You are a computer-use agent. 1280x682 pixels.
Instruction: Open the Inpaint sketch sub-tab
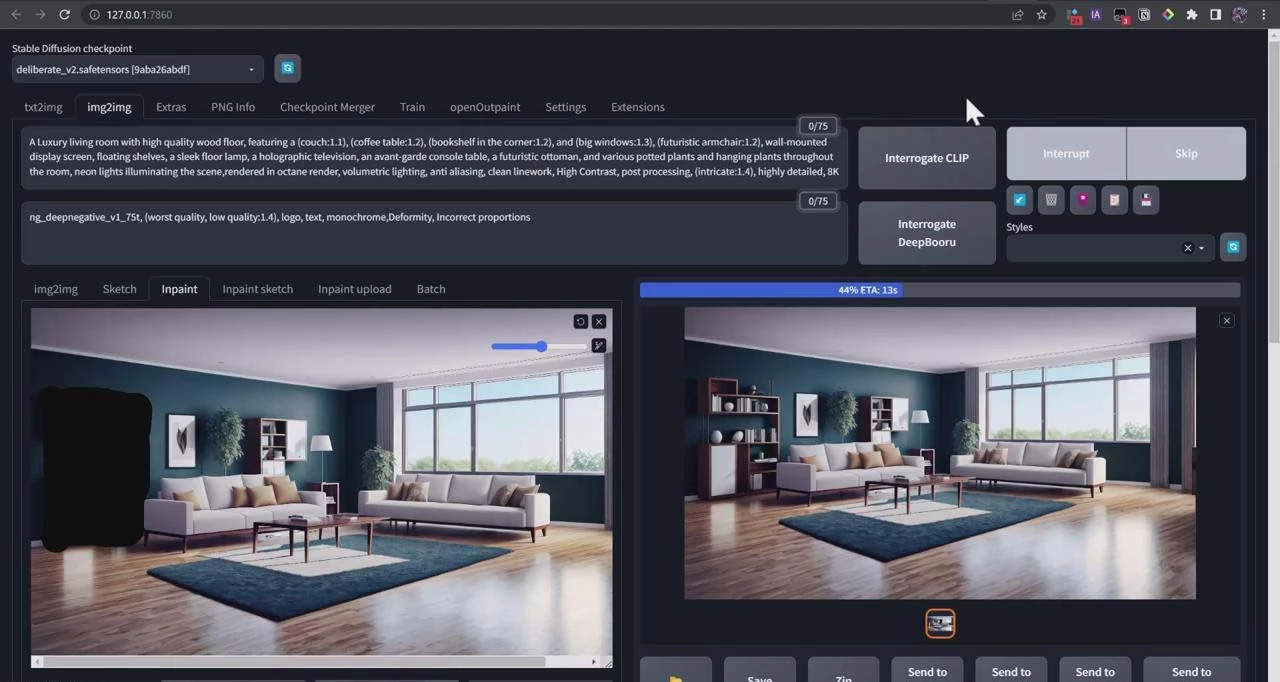[x=257, y=289]
